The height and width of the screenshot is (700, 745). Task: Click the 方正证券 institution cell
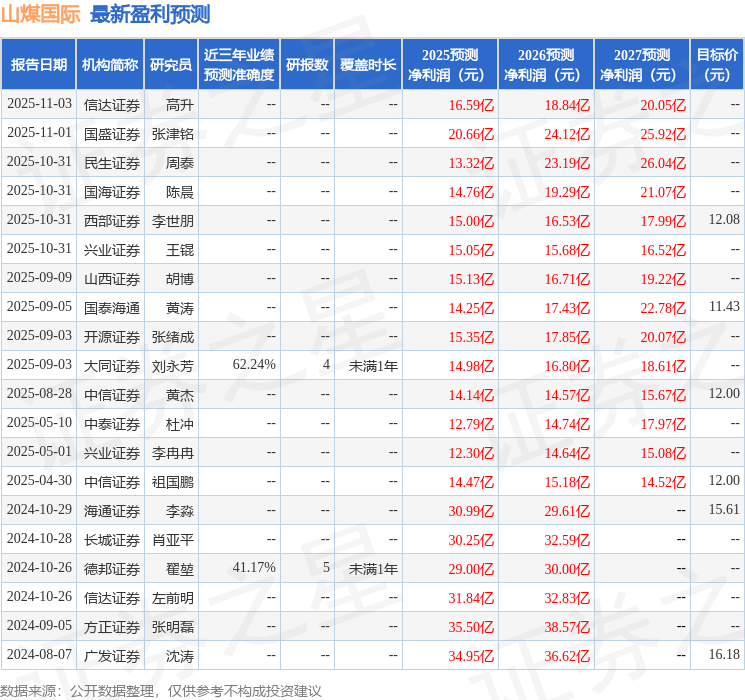point(112,627)
